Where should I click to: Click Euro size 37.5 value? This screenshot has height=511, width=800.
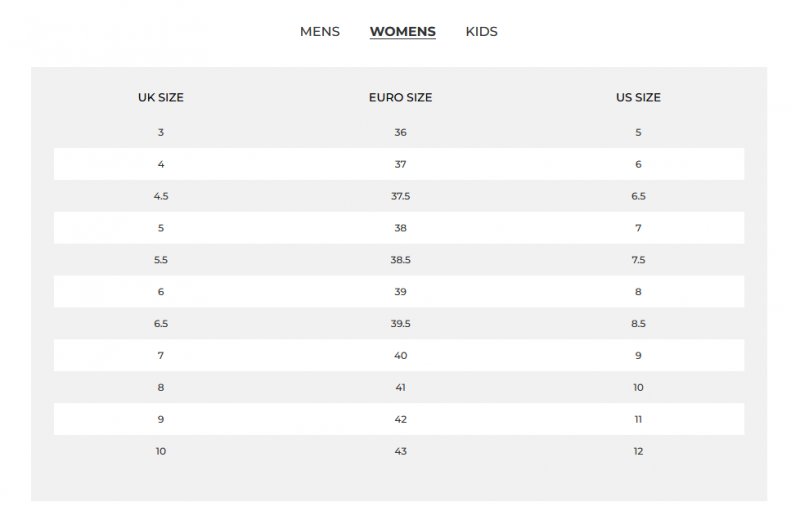click(401, 196)
